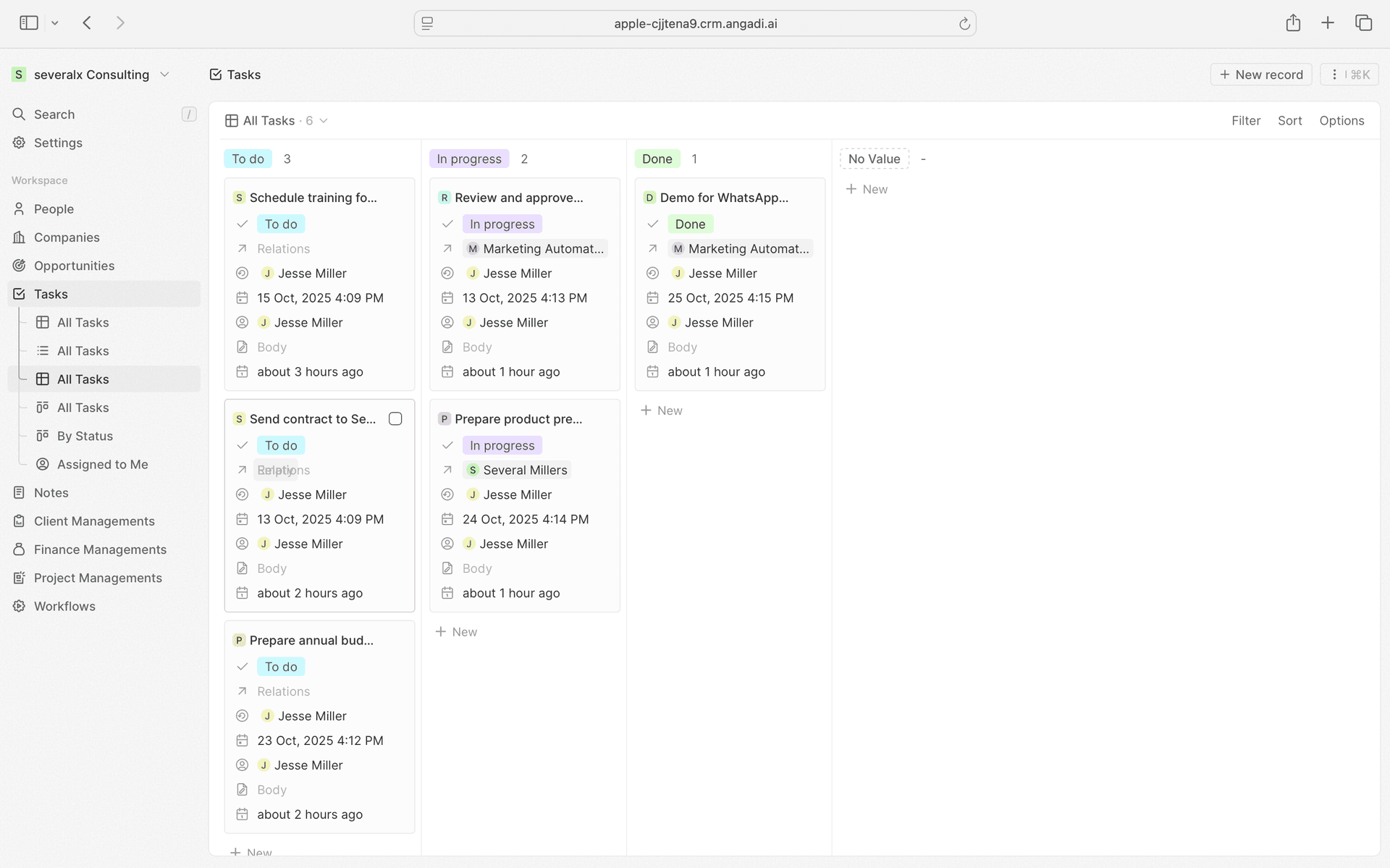
Task: Open Opportunities from the sidebar
Action: coord(75,266)
